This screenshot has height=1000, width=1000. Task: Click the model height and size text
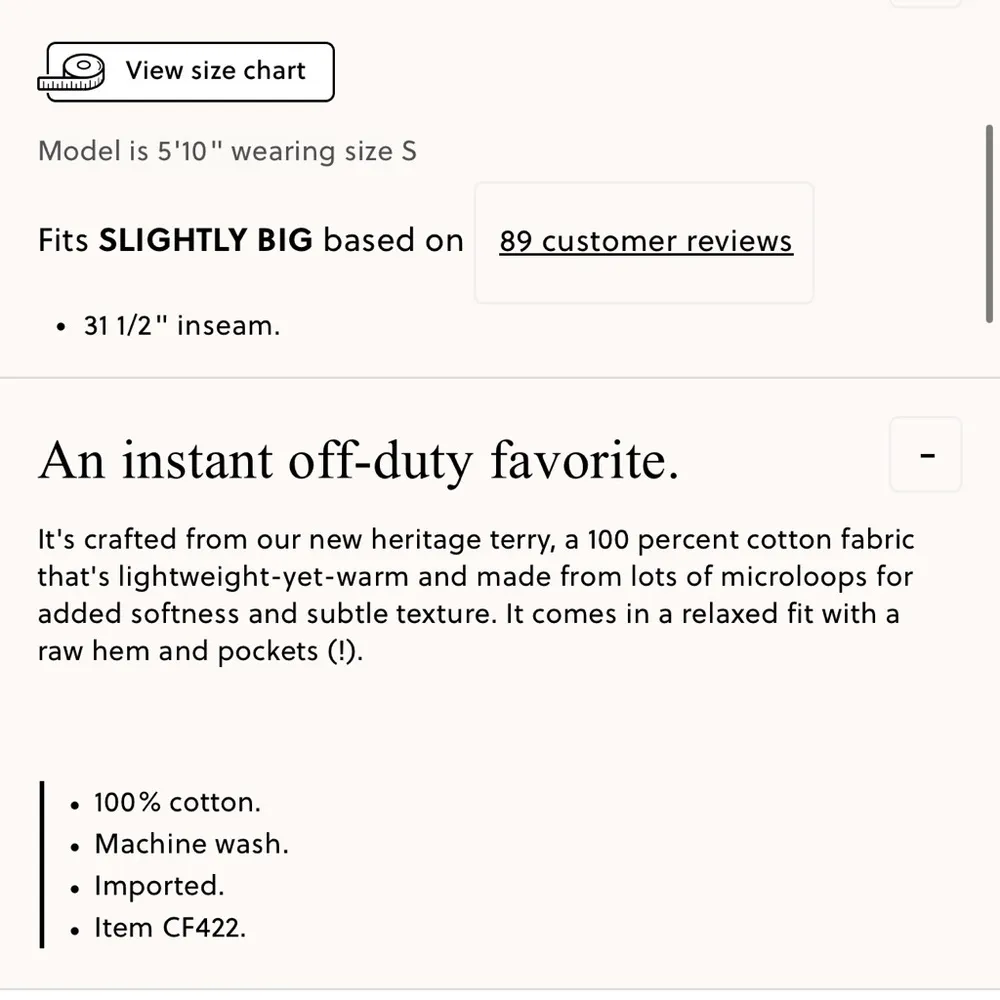[227, 151]
